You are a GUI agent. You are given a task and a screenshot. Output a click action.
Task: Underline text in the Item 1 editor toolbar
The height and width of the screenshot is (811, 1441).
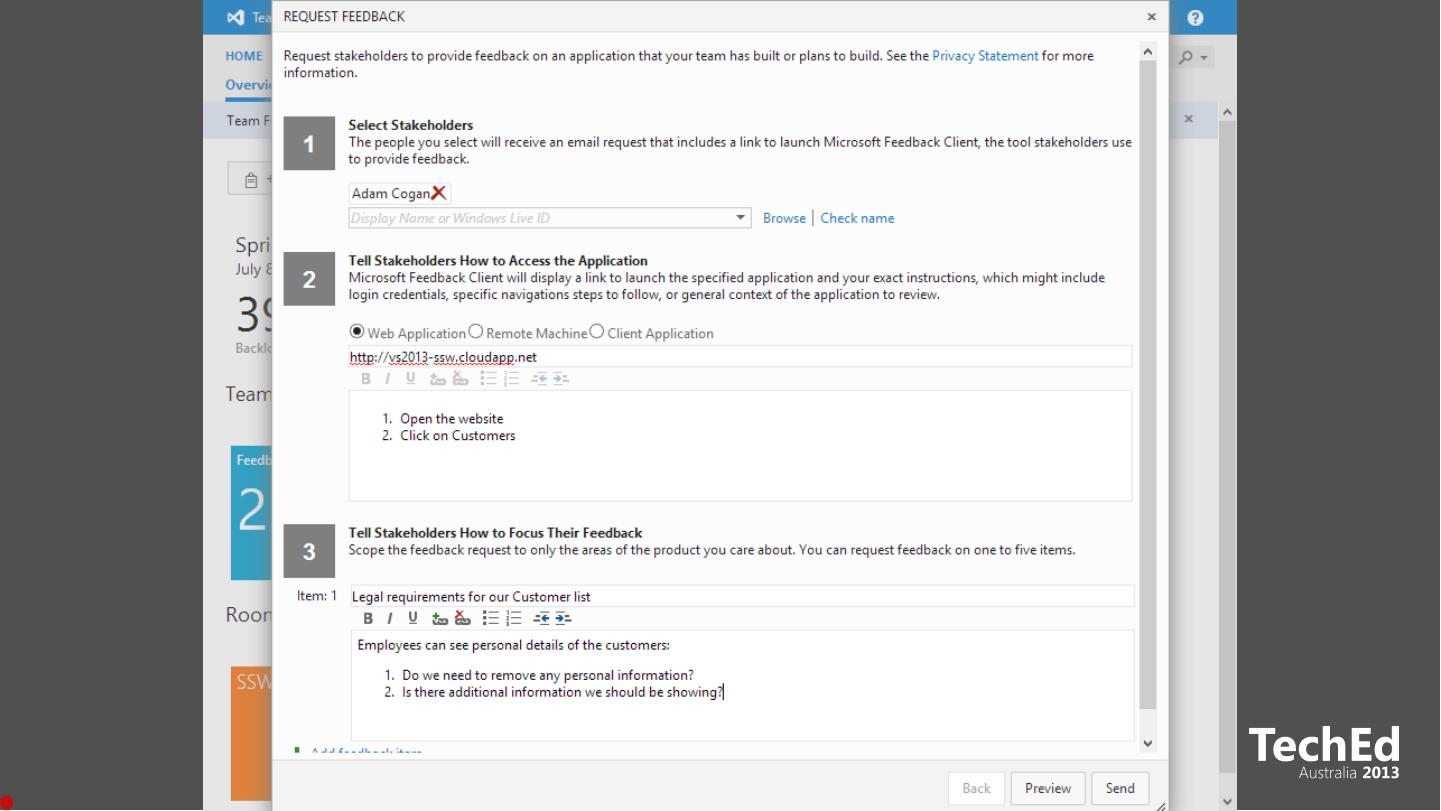click(x=412, y=619)
